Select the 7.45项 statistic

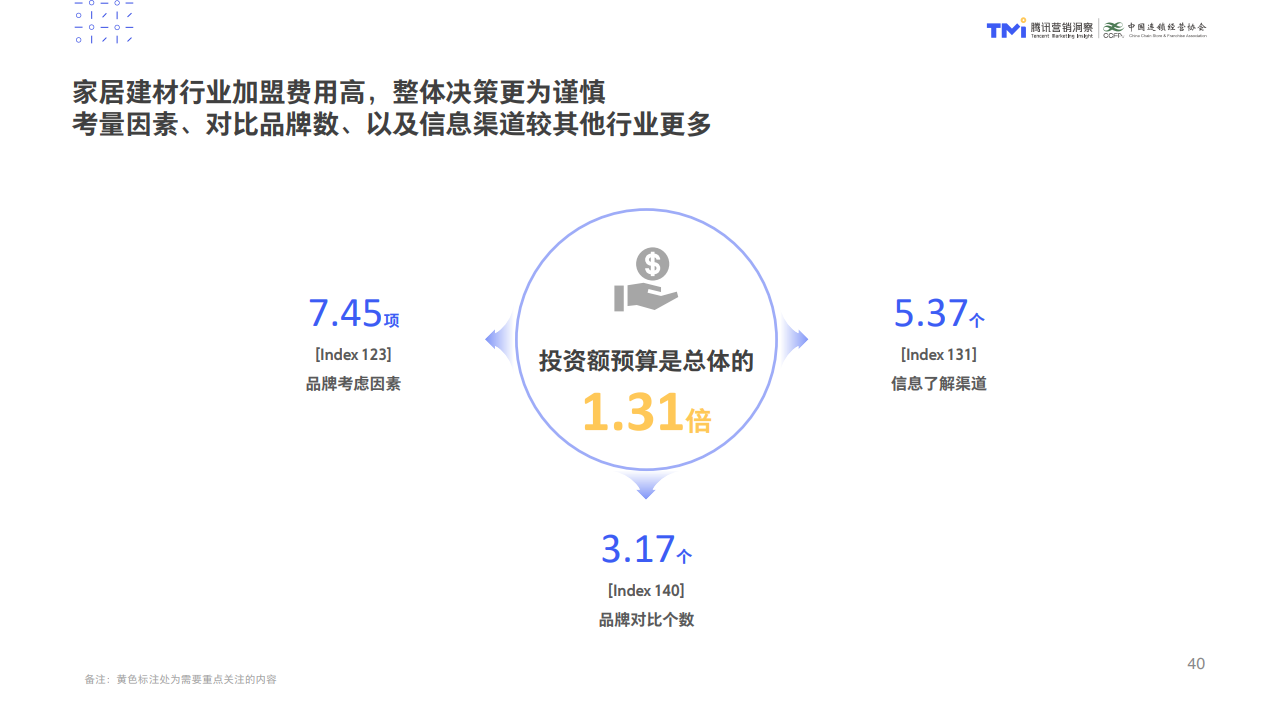pos(353,314)
